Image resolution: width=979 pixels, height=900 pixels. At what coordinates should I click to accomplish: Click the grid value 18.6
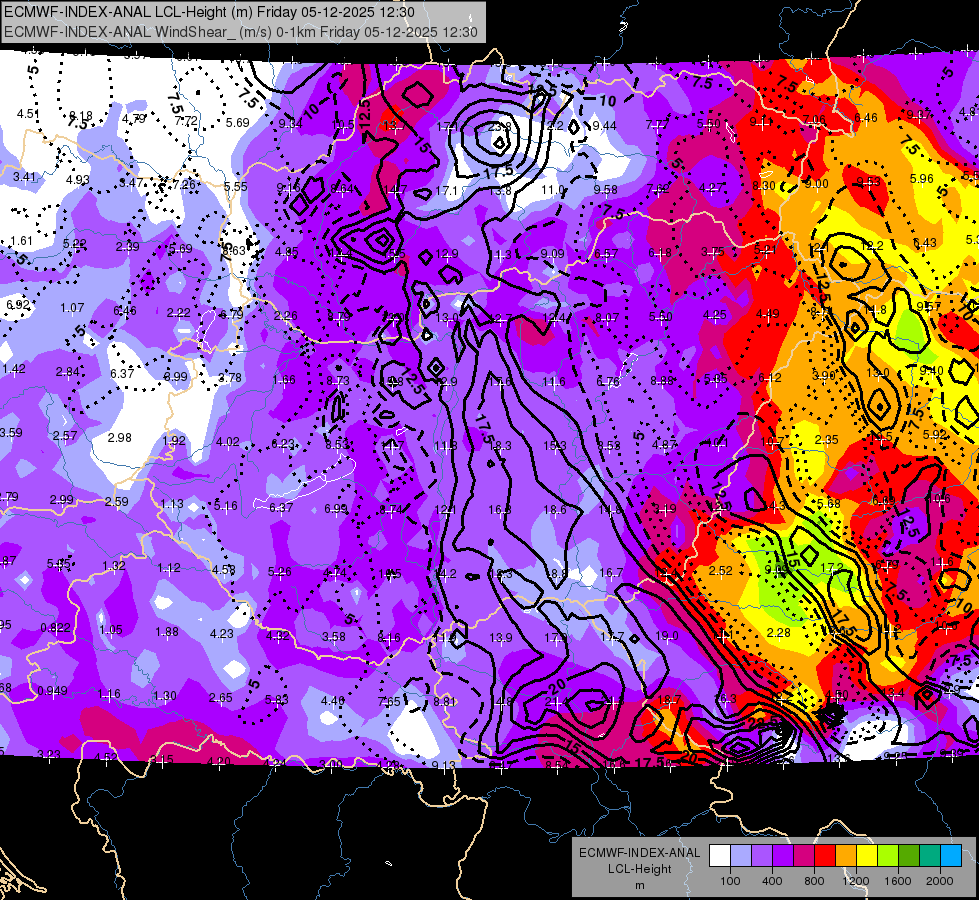pos(554,510)
